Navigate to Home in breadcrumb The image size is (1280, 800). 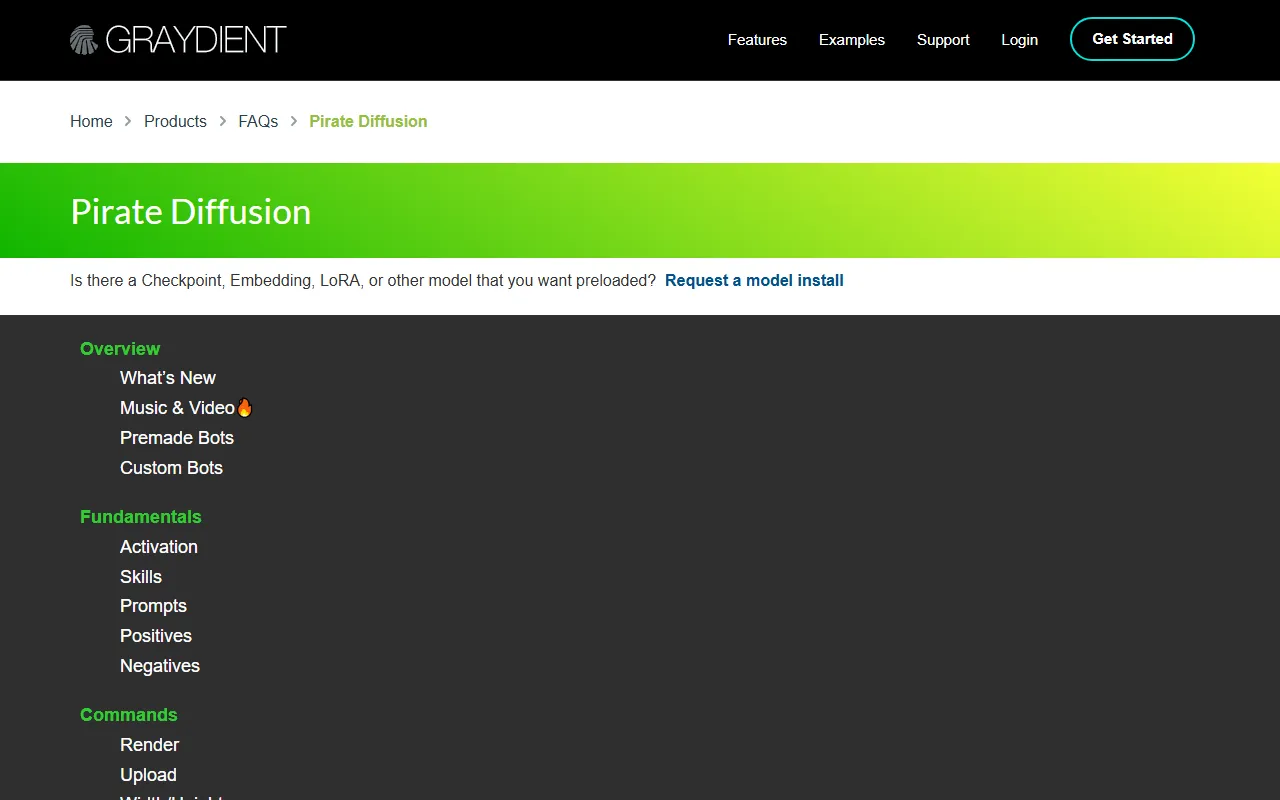pos(91,121)
